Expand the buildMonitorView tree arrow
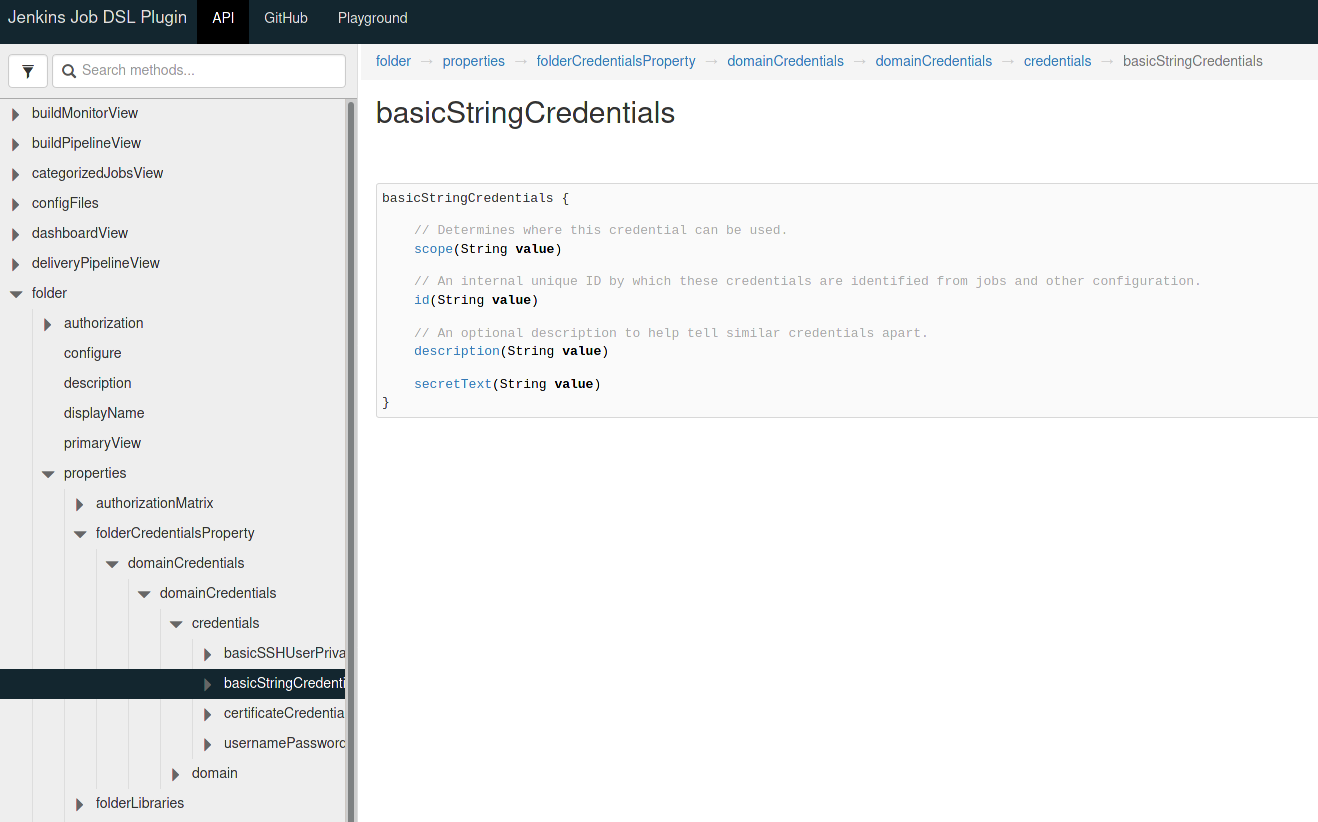The image size is (1318, 822). click(x=15, y=114)
